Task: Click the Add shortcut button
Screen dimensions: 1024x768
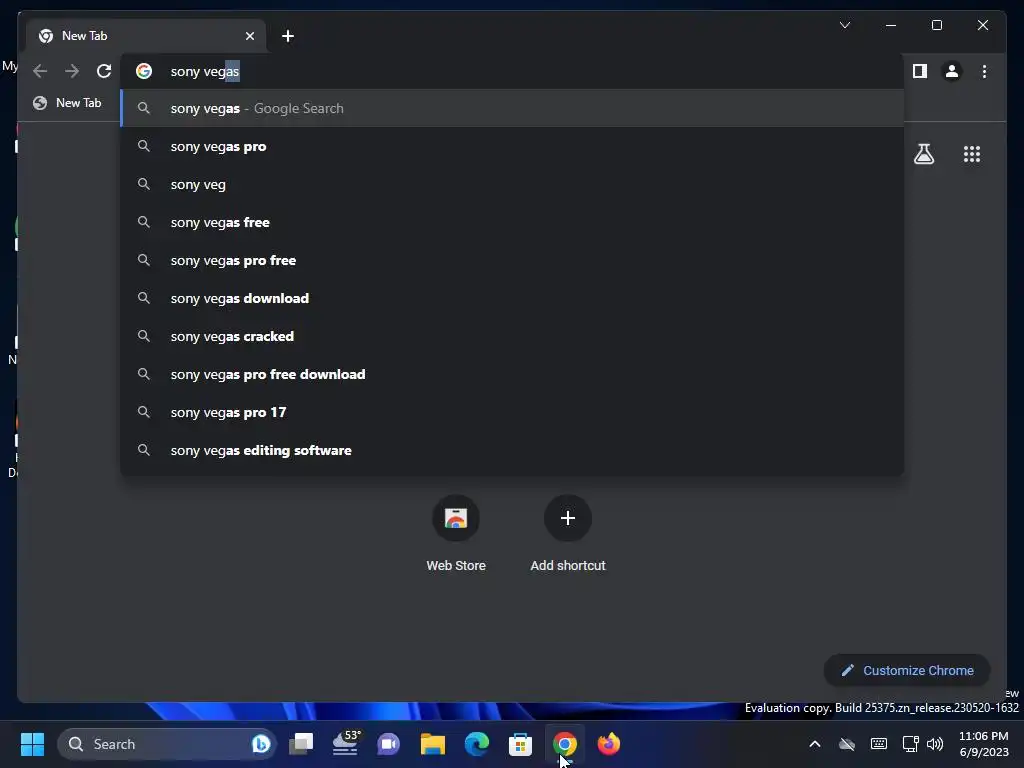Action: tap(568, 534)
